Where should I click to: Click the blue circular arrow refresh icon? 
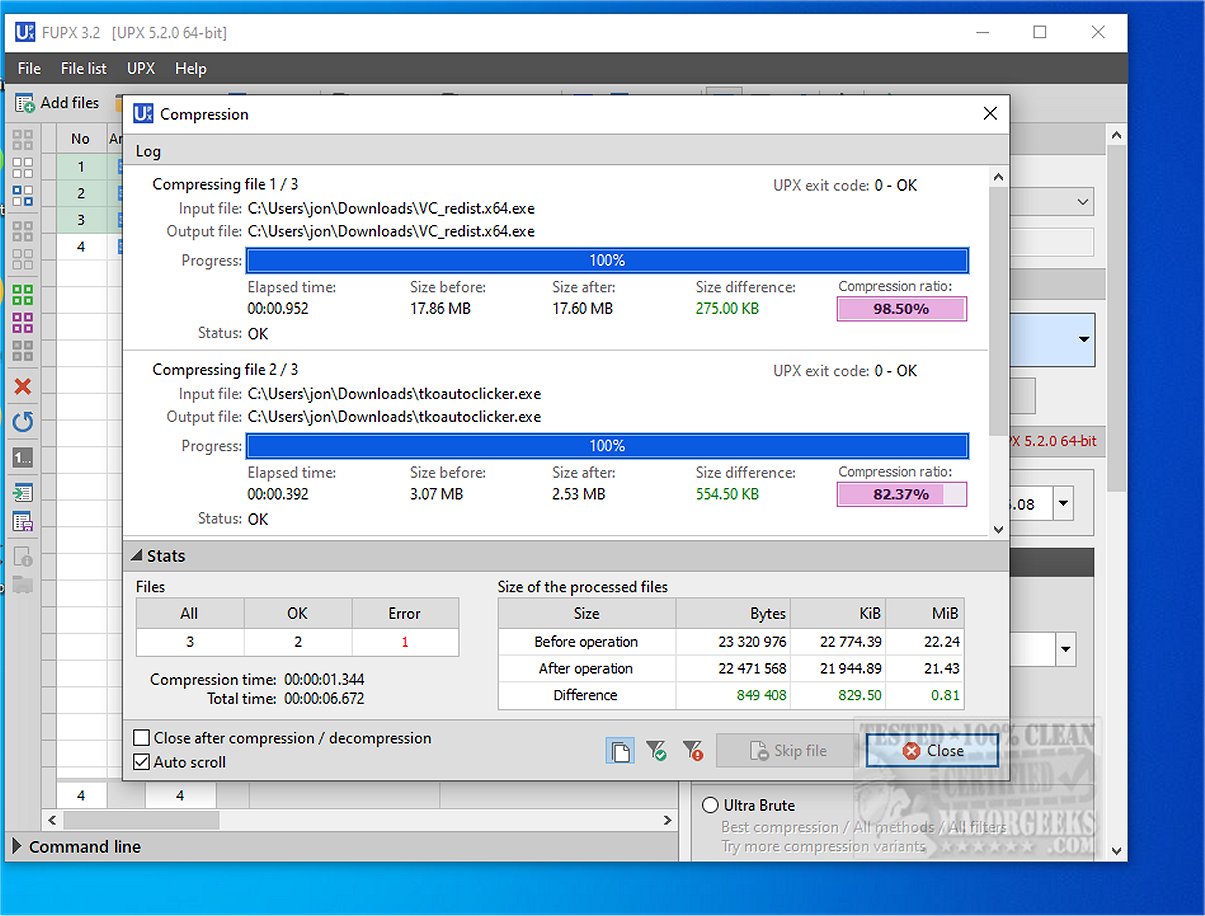(22, 422)
